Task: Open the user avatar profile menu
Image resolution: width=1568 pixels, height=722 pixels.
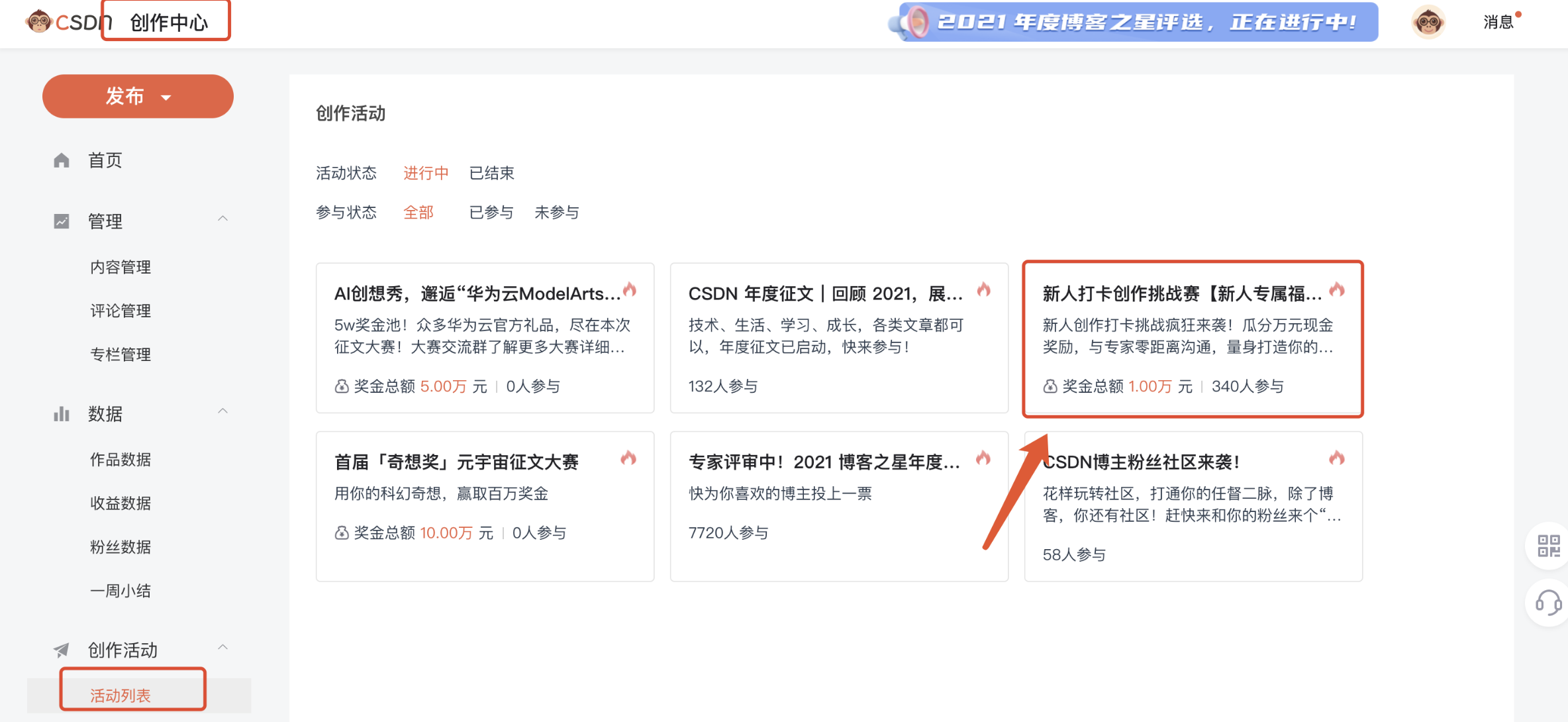Action: pyautogui.click(x=1428, y=22)
